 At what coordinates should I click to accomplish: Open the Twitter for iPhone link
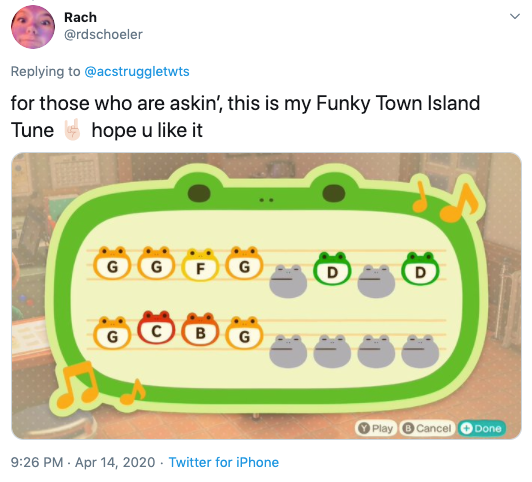point(224,462)
